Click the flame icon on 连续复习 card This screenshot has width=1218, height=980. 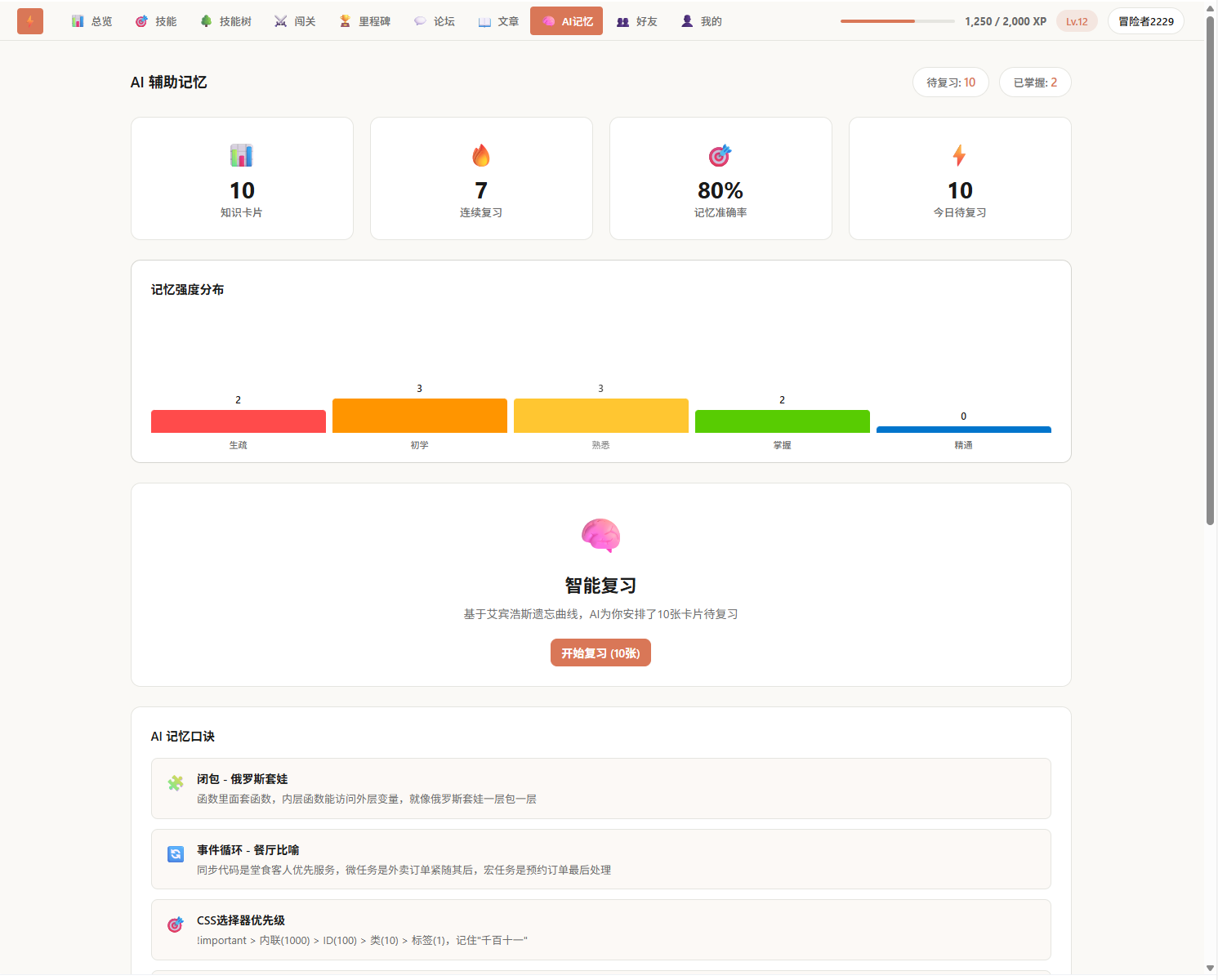coord(481,155)
